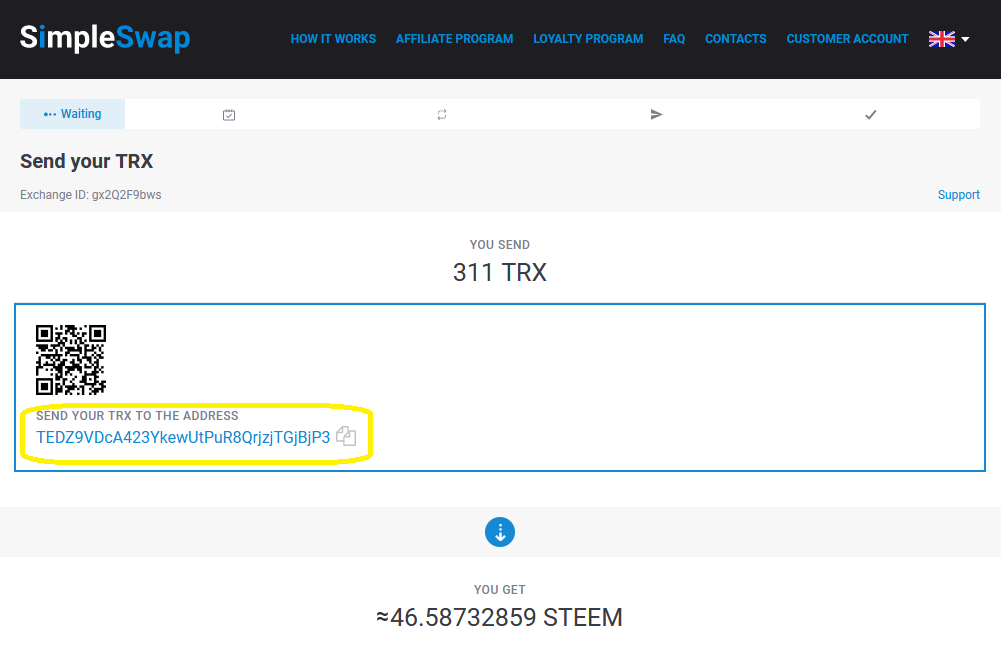Click the YOU GET label

tap(500, 590)
